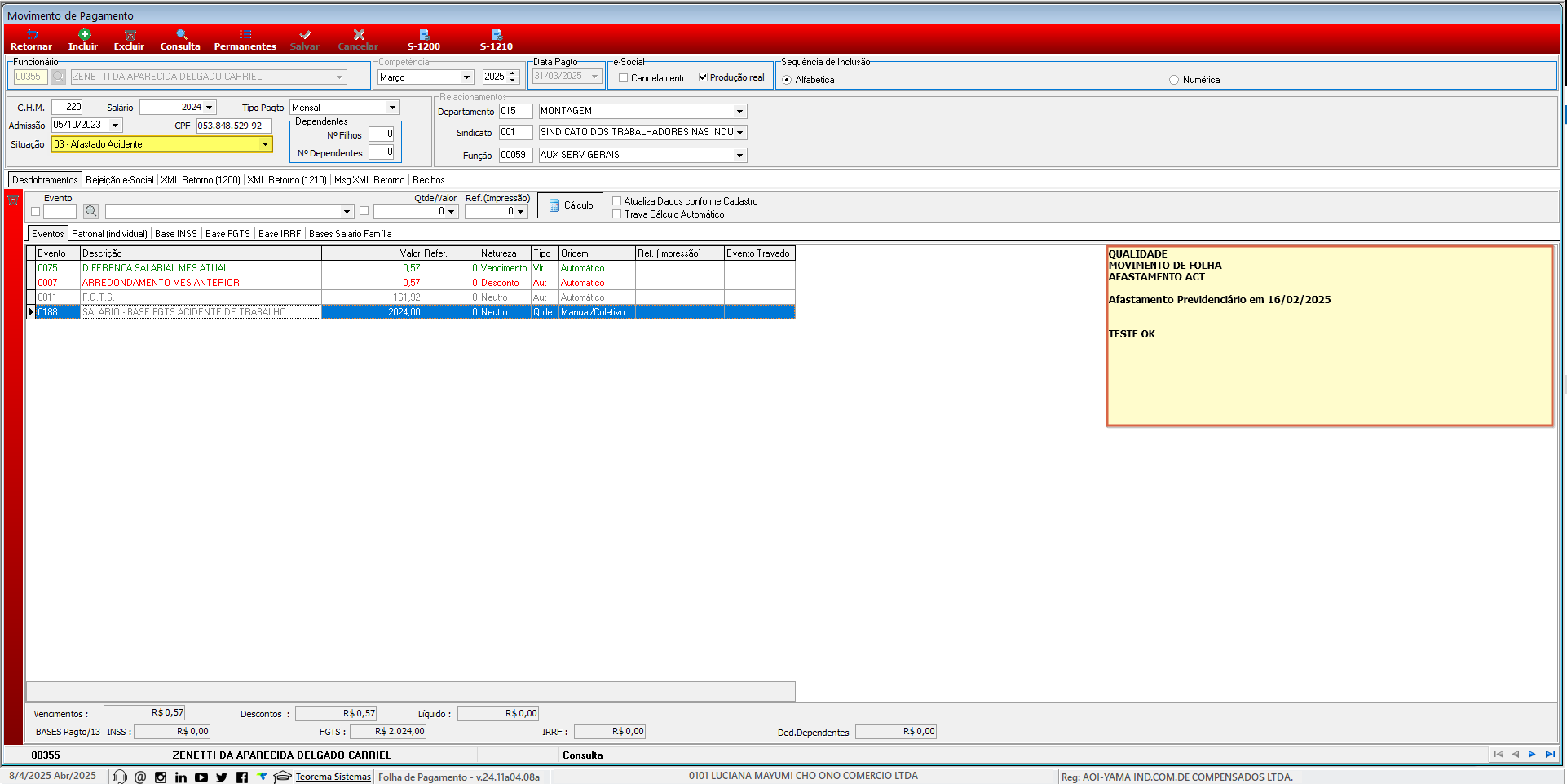Select the ARREDONDAMENTO MES ANTERIOR row
The width and height of the screenshot is (1567, 784).
415,283
